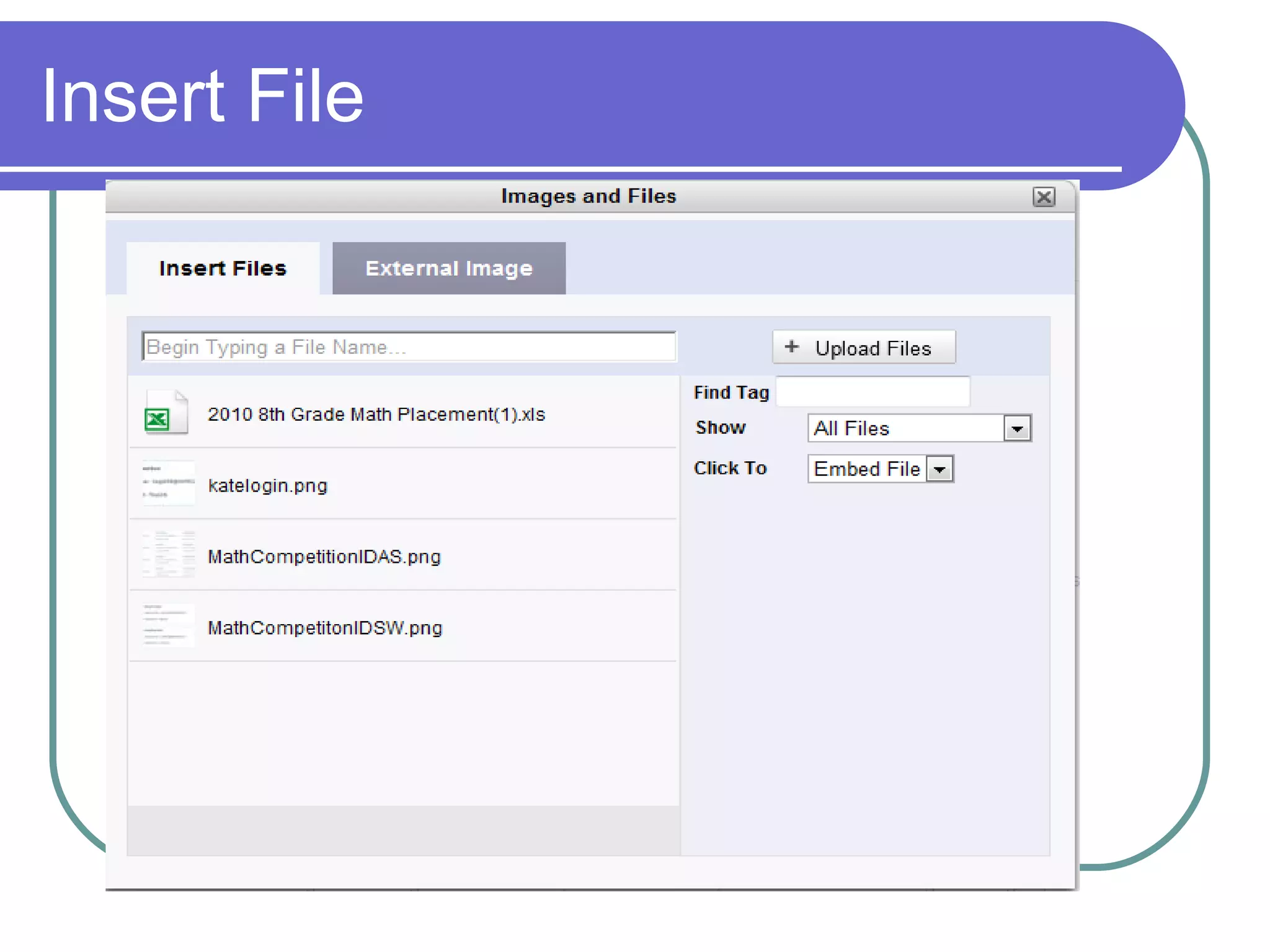Click the Upload Files button
This screenshot has width=1270, height=952.
[x=864, y=347]
